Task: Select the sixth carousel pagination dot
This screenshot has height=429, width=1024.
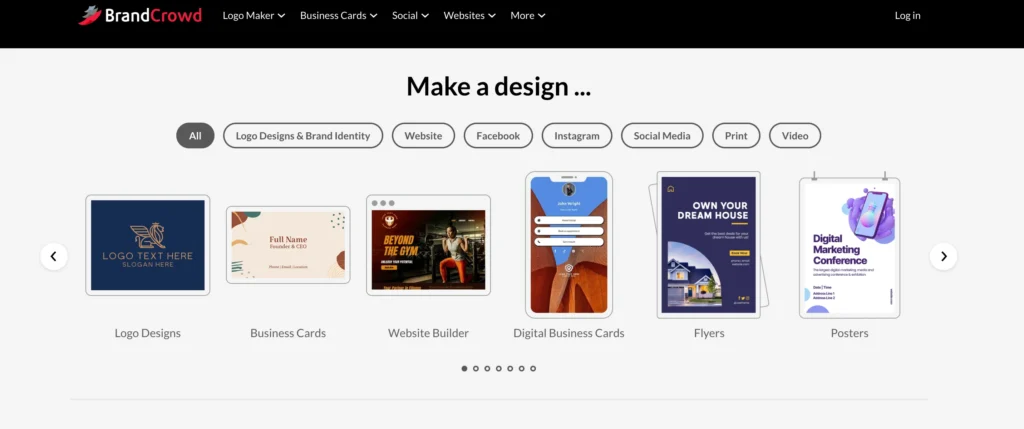Action: pos(522,368)
